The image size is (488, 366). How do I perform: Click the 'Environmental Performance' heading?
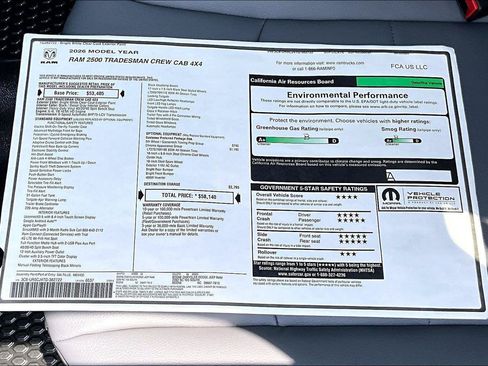click(x=347, y=95)
